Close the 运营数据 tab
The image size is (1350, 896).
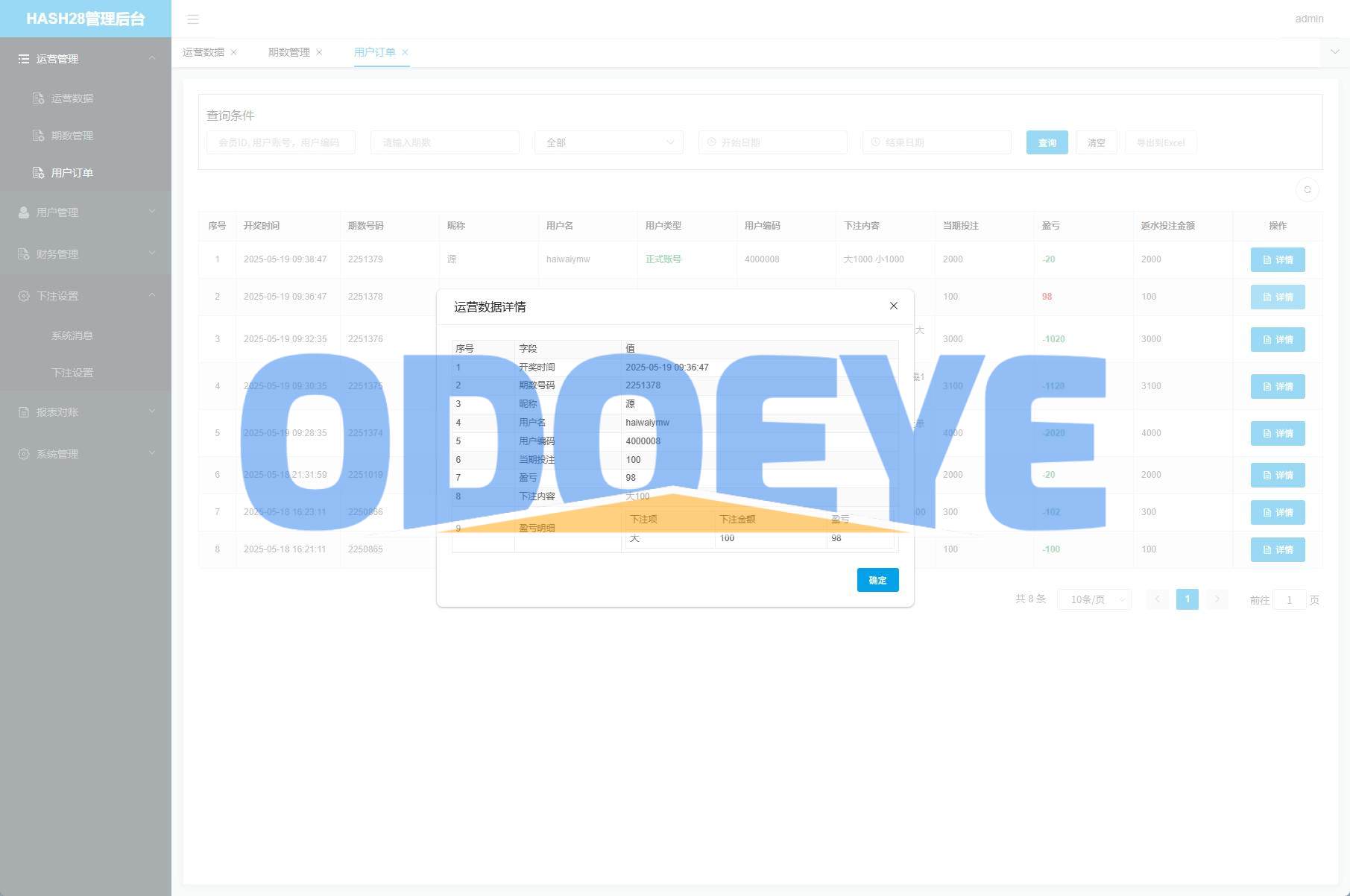[x=234, y=52]
